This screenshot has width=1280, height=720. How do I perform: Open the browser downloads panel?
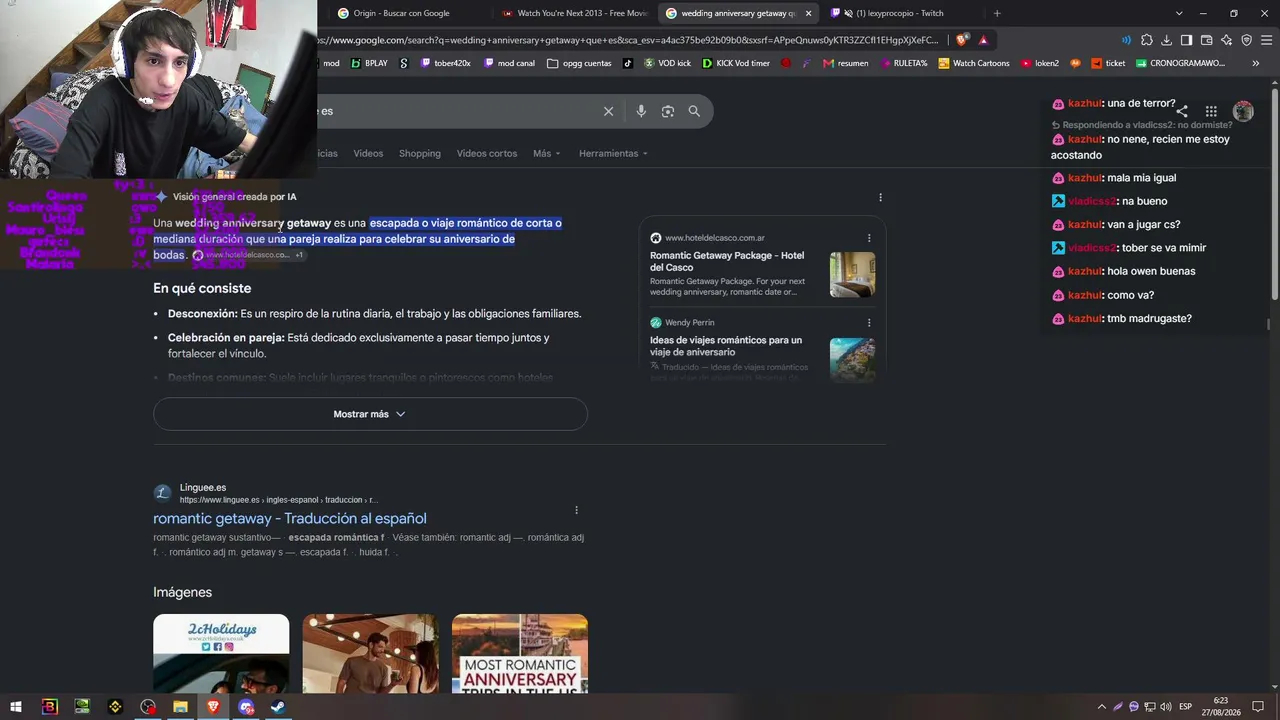(x=1166, y=40)
